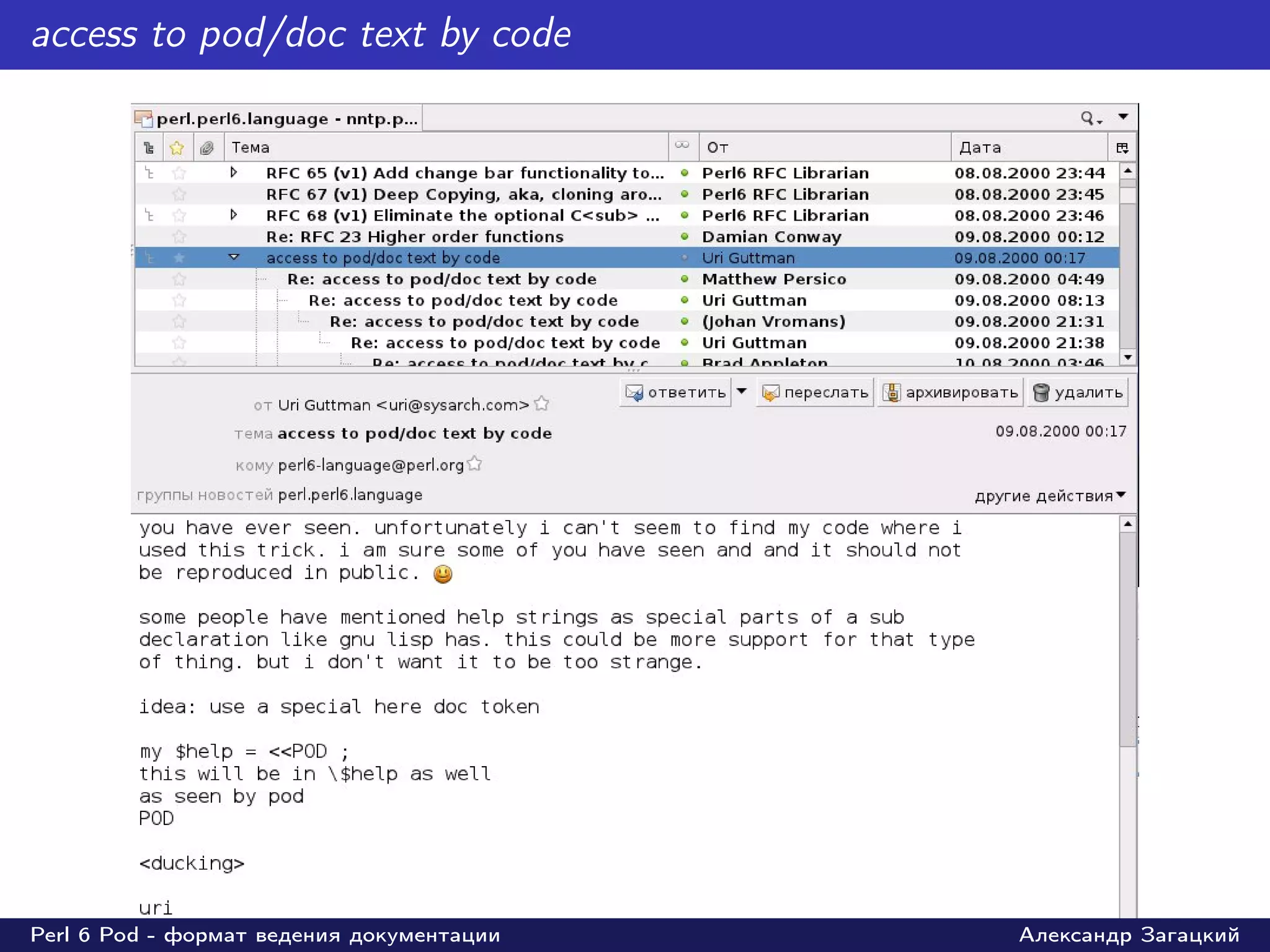Screen dimensions: 1270x952
Task: Click the удалить delete button
Action: point(1078,392)
